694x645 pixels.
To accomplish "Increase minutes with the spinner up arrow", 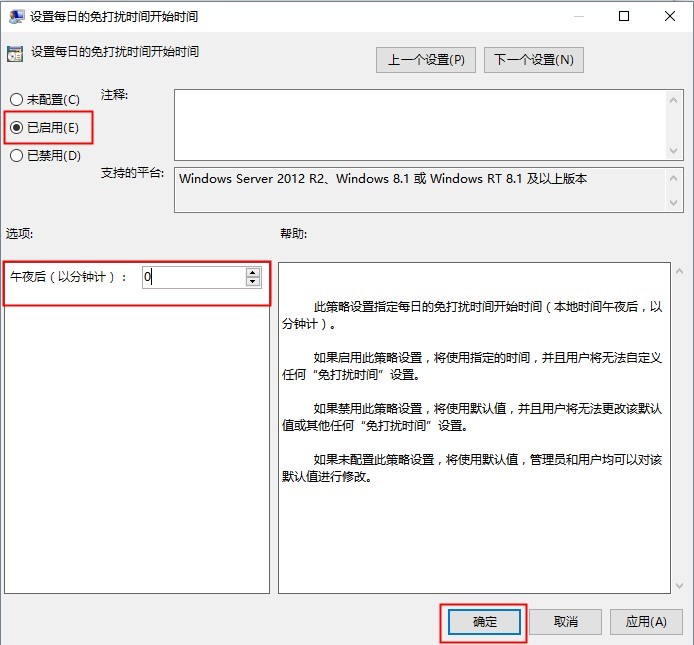I will (x=253, y=272).
